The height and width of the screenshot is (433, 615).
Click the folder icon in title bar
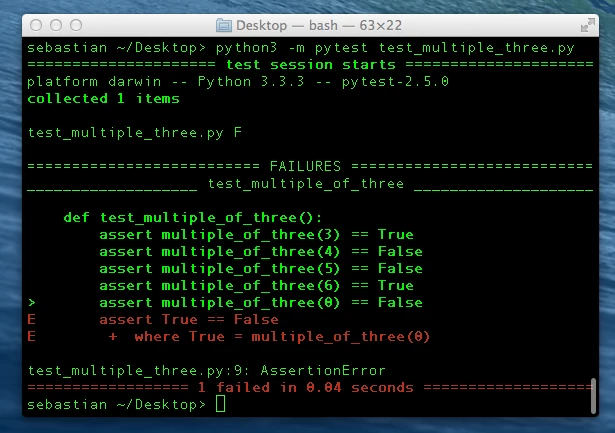(224, 25)
